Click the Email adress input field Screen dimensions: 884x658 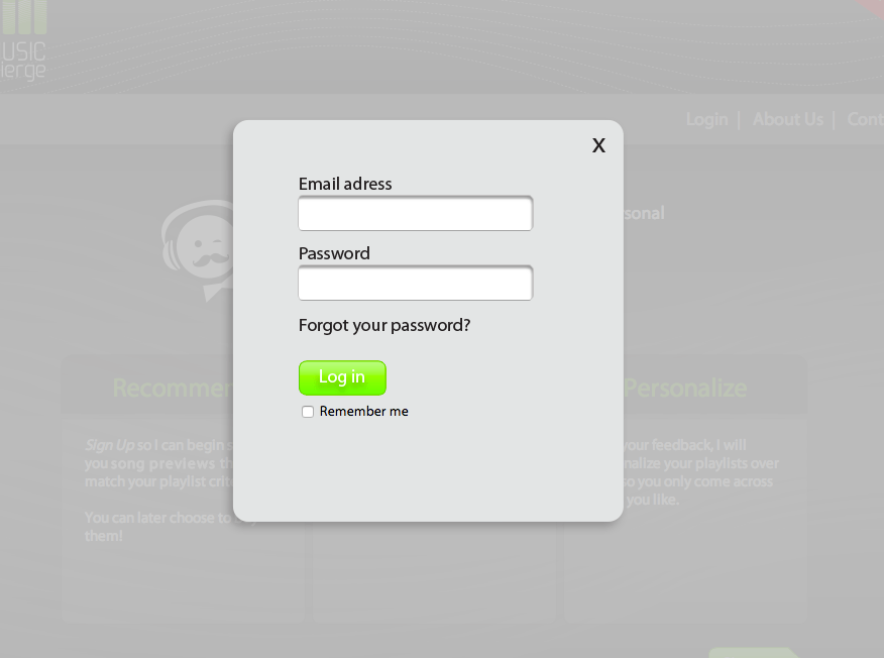pyautogui.click(x=416, y=213)
